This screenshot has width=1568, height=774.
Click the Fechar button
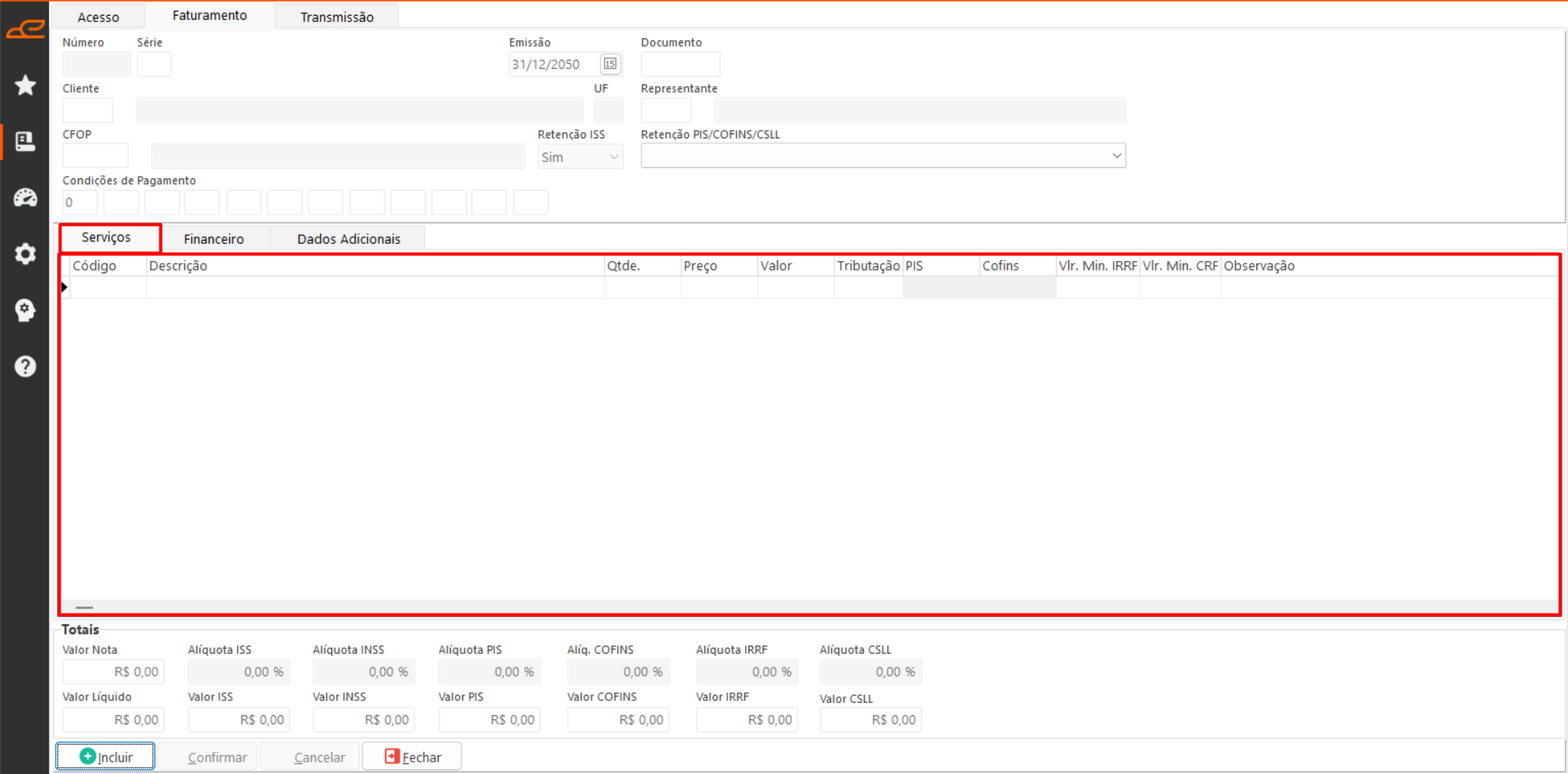click(x=412, y=757)
